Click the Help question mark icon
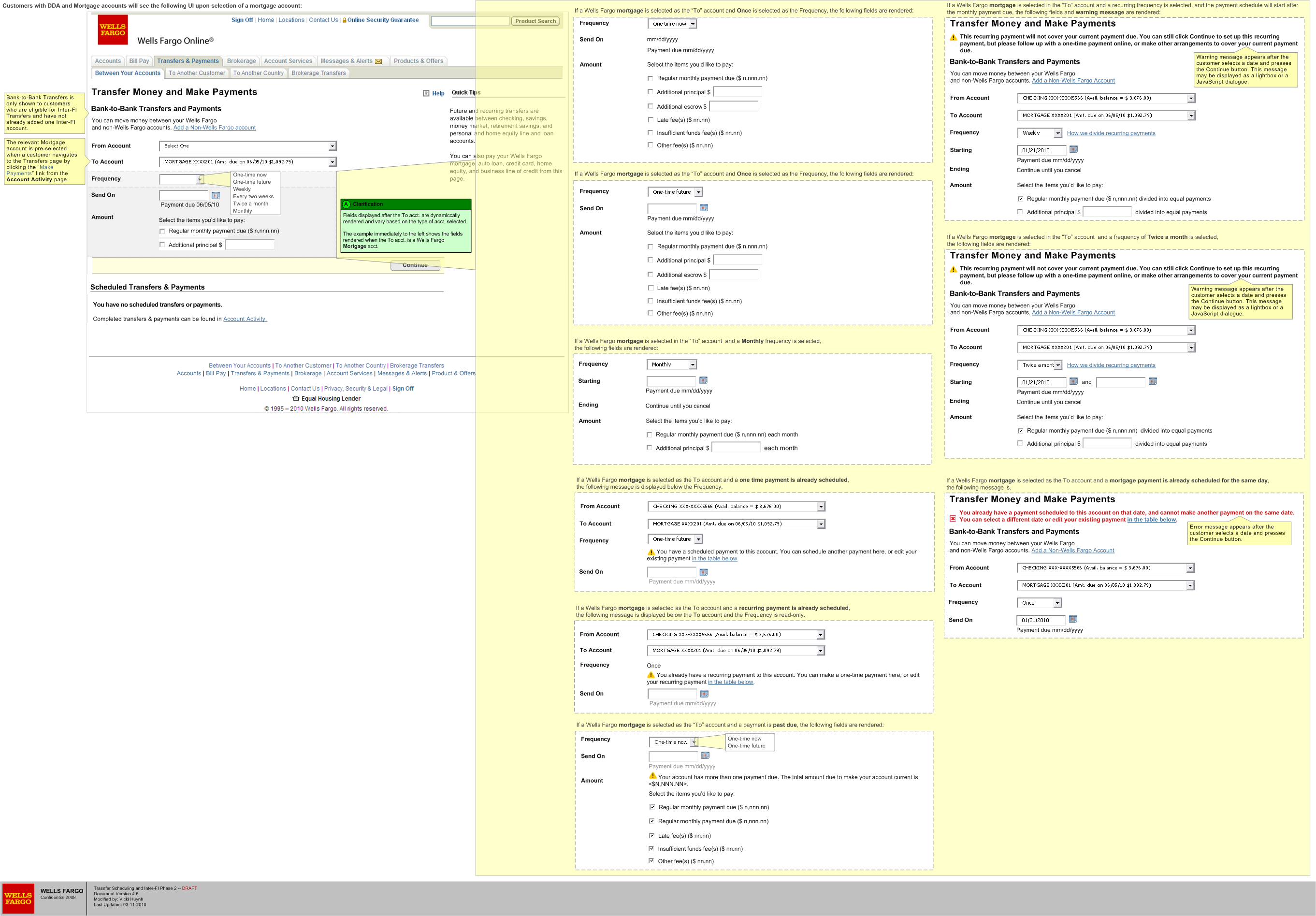 (426, 93)
